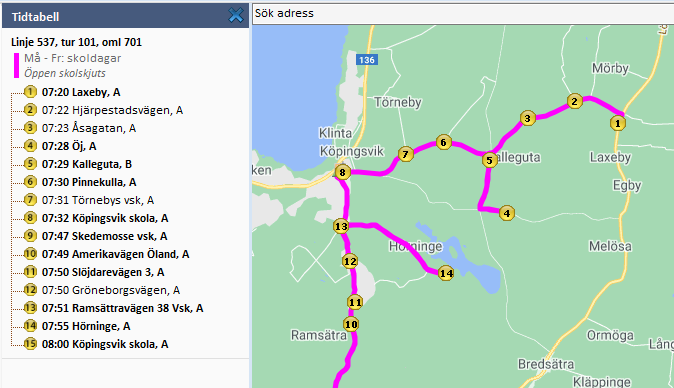
Task: Click map stop marker 13 on route
Action: point(341,226)
